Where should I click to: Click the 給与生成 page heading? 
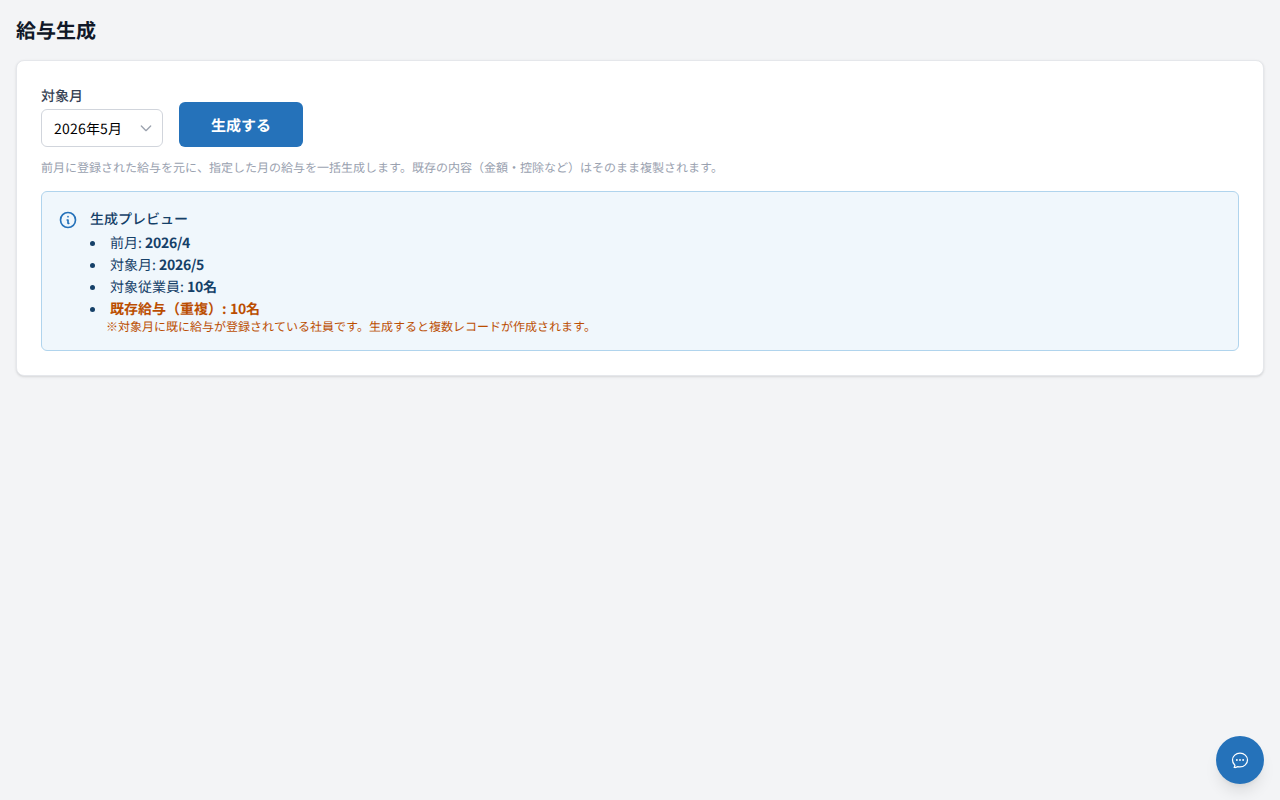[56, 31]
